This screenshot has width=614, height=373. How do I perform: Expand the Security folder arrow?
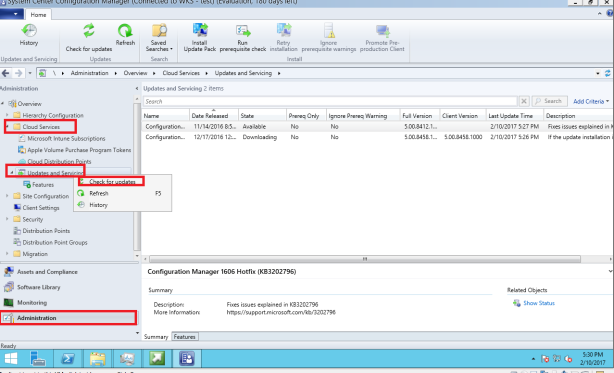click(x=7, y=219)
